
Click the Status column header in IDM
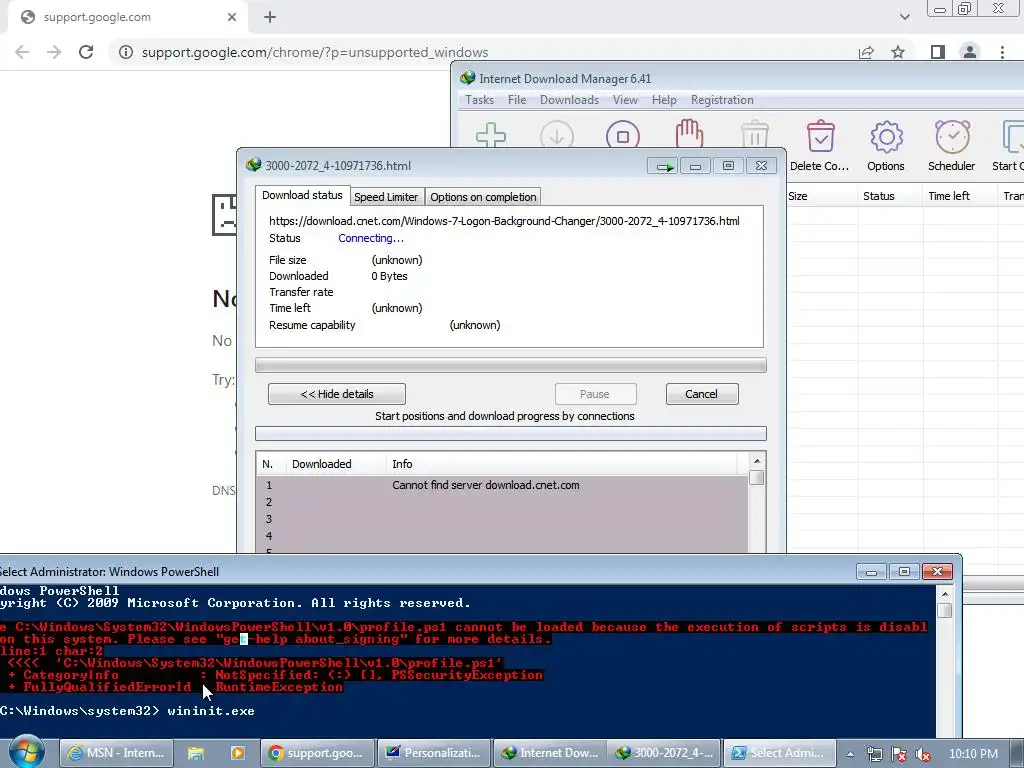click(x=891, y=196)
